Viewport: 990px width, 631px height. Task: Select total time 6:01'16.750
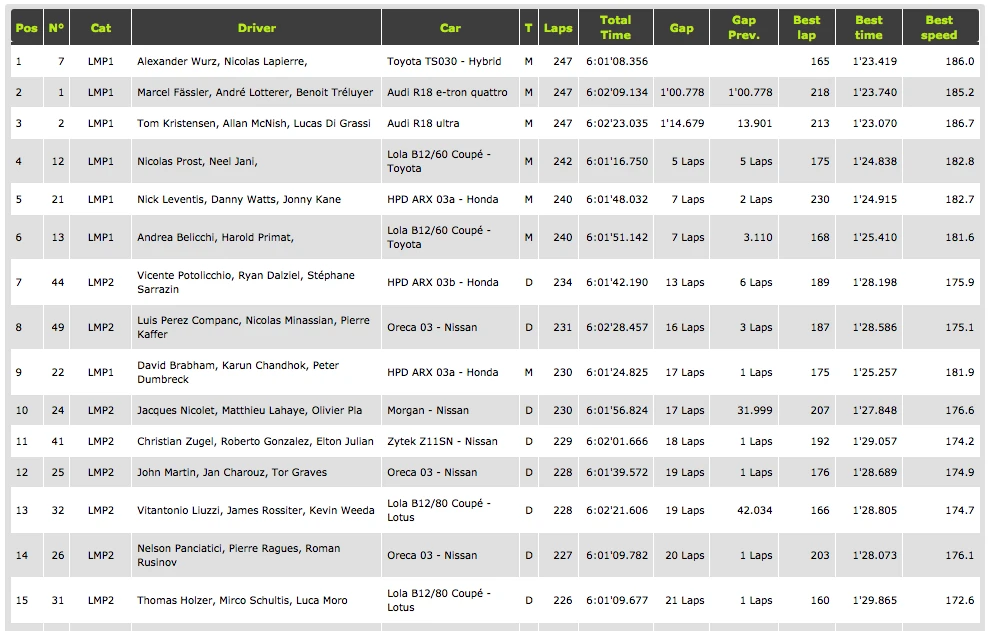pyautogui.click(x=617, y=161)
